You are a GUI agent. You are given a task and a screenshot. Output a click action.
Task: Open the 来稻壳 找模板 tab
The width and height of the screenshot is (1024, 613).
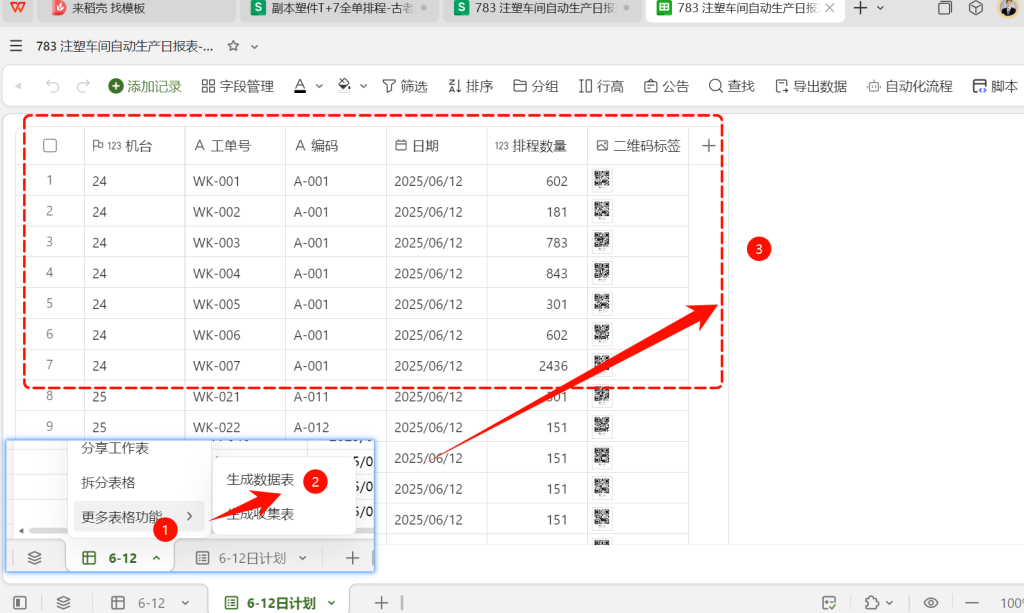(x=136, y=9)
